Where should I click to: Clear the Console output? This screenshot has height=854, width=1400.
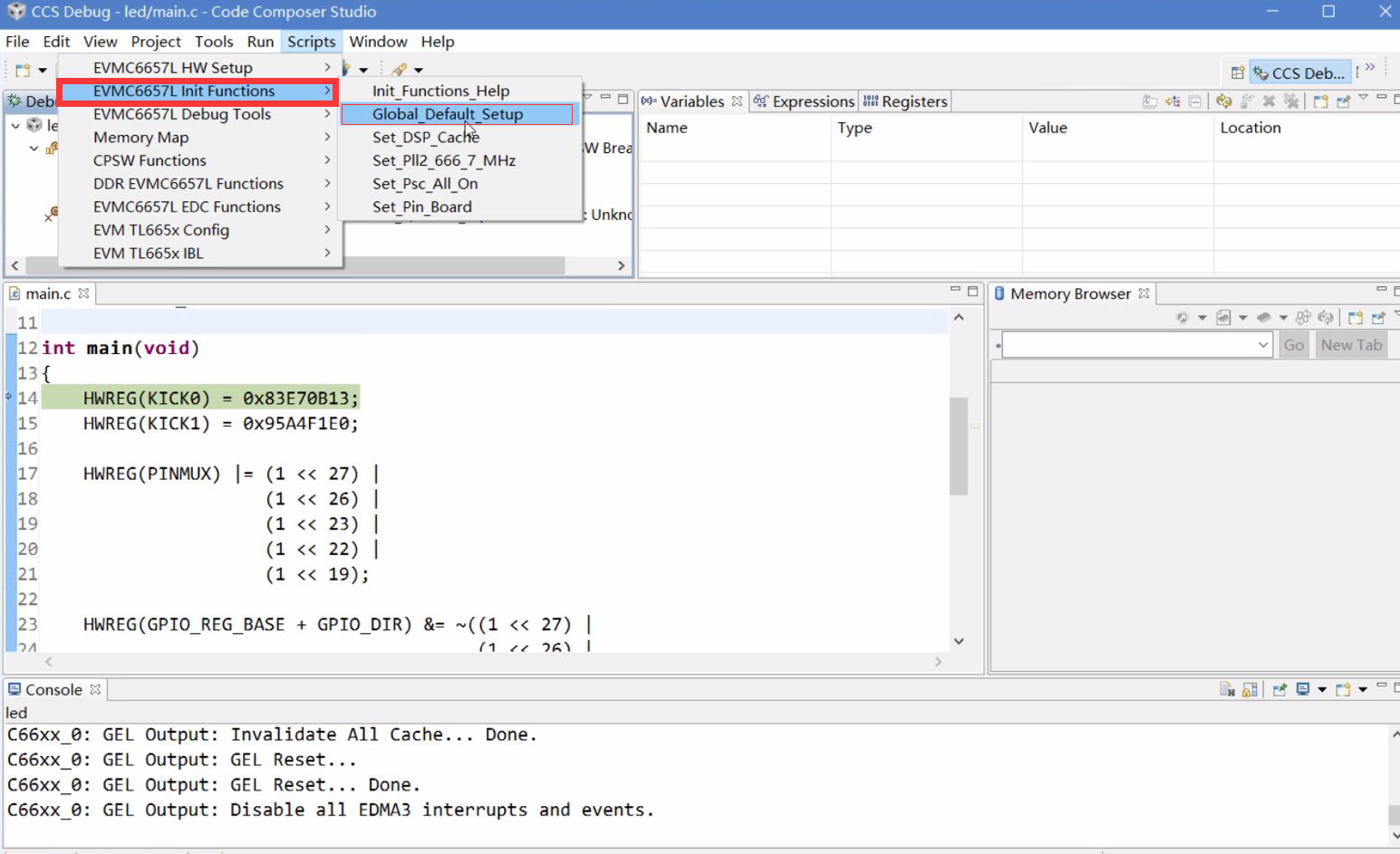[x=1227, y=689]
